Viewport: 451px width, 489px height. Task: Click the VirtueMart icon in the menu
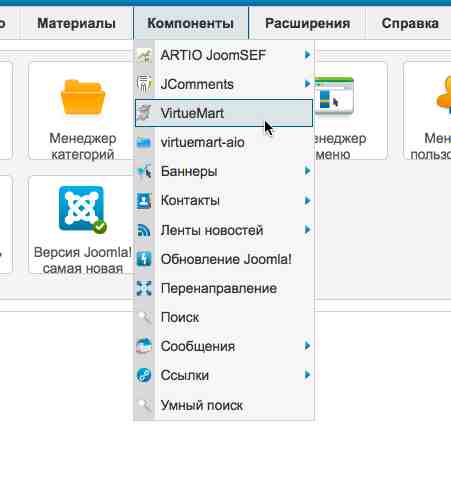pos(144,113)
